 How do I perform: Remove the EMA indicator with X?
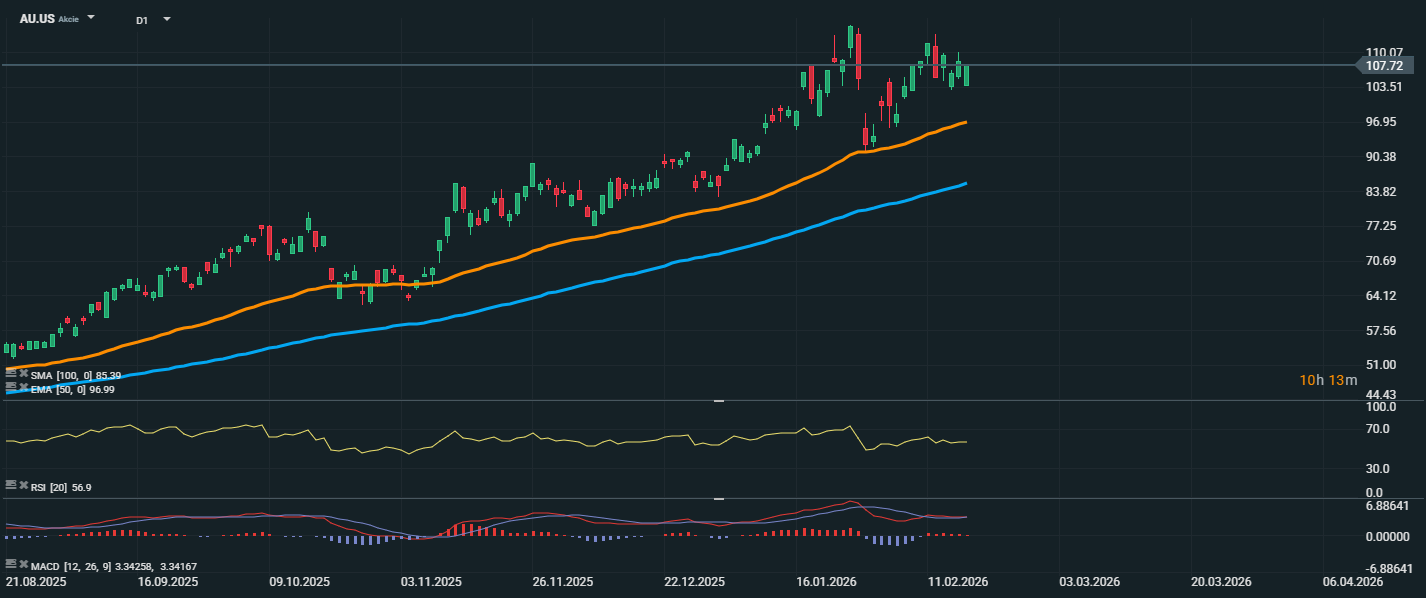(23, 387)
